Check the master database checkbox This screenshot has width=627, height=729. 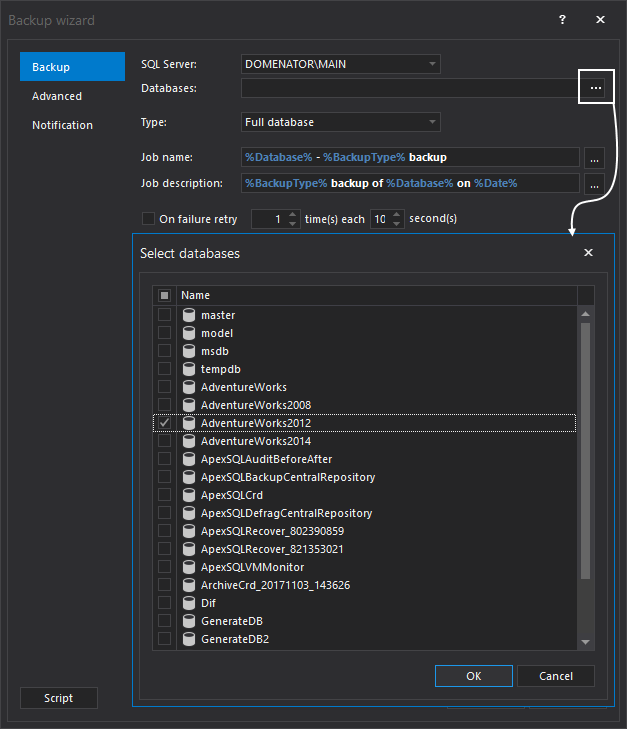pyautogui.click(x=164, y=315)
